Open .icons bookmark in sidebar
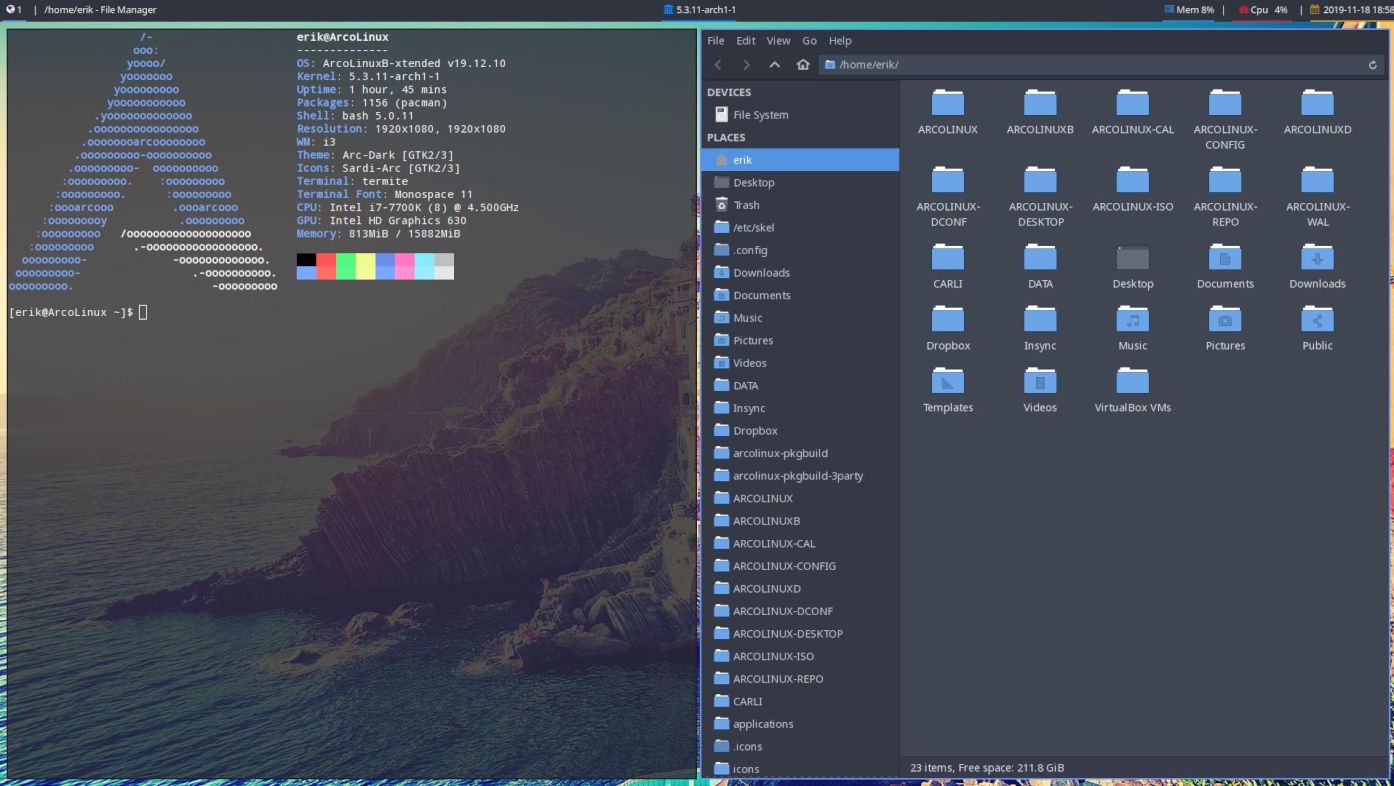 [x=800, y=746]
